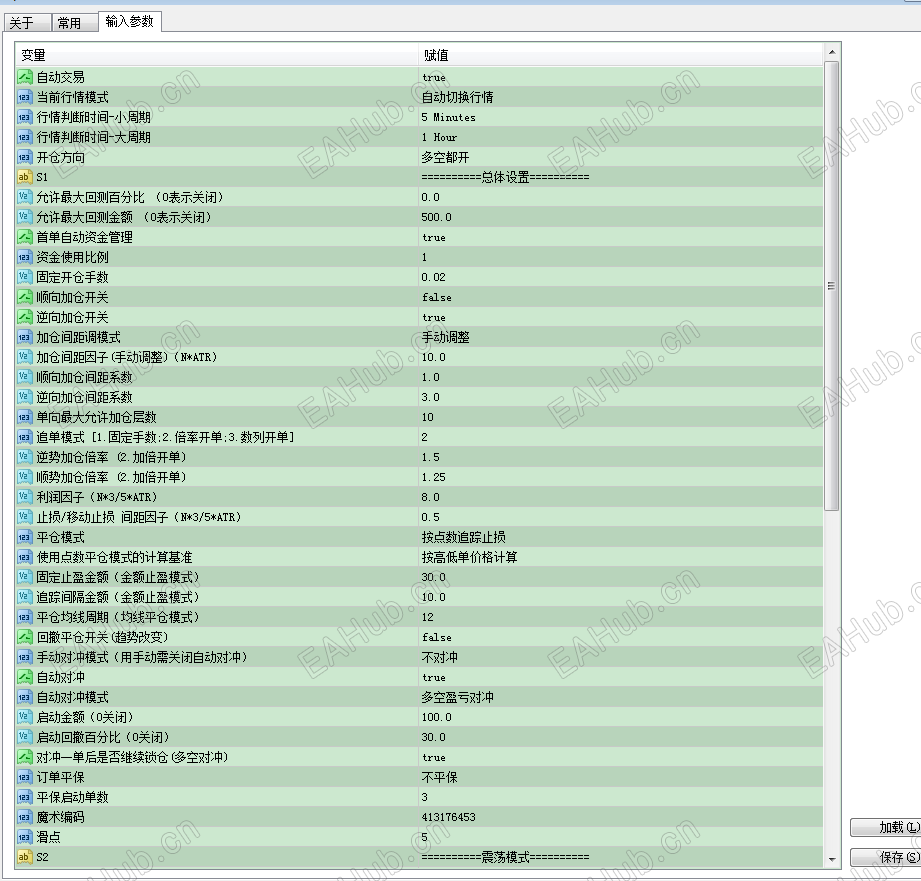Toggle 回撤平仓开关 false value
This screenshot has width=921, height=881.
tap(436, 637)
